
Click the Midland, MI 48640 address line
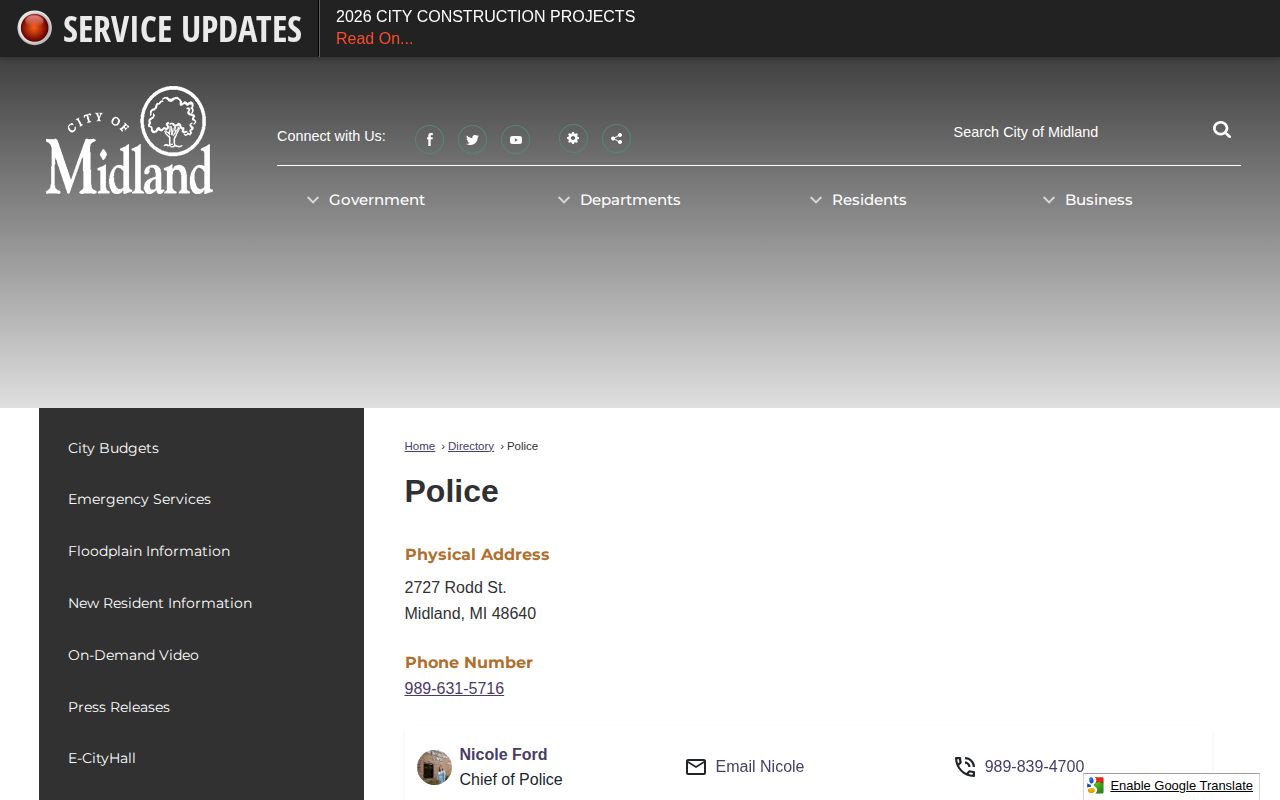[x=470, y=613]
